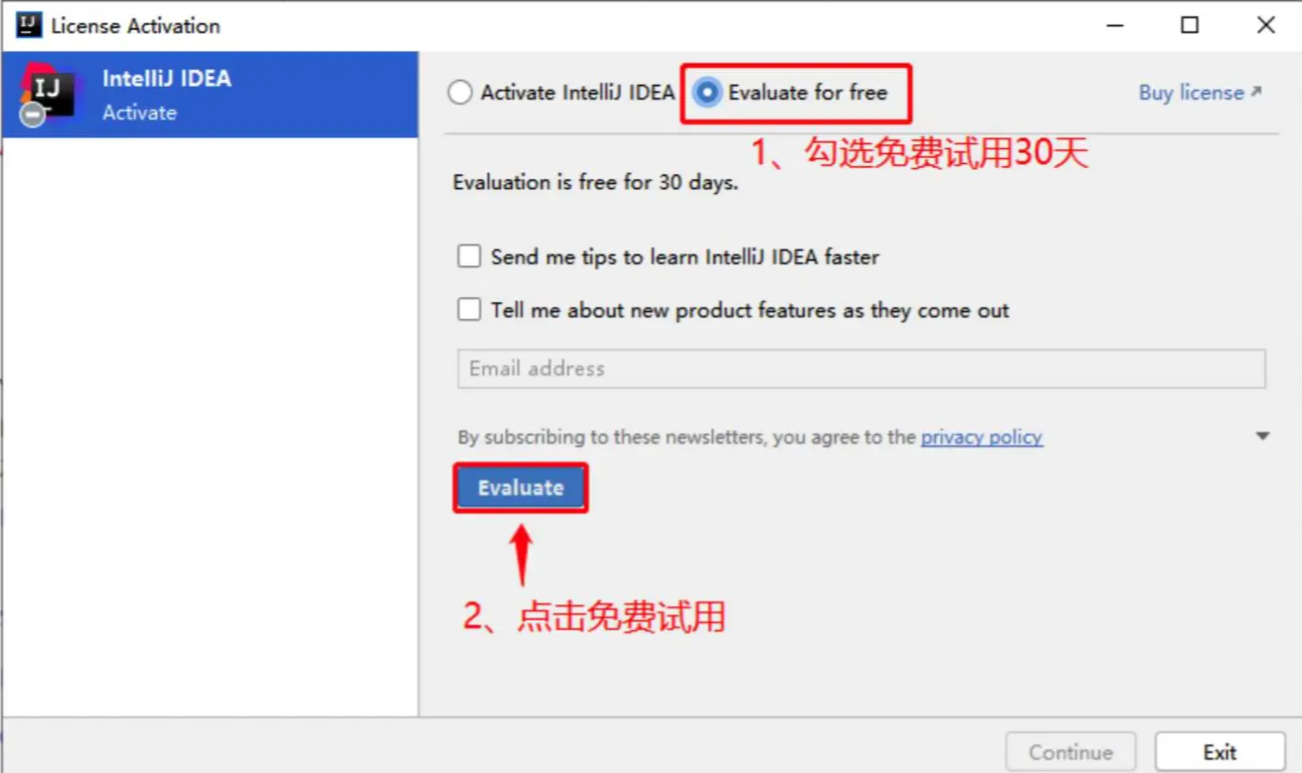Check Tell me about new product features

pyautogui.click(x=469, y=310)
